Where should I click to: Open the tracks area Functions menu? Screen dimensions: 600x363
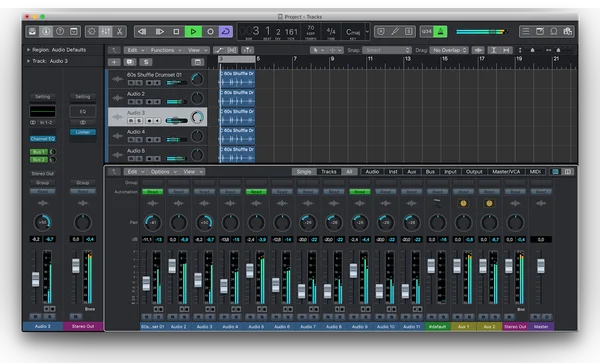pyautogui.click(x=165, y=50)
